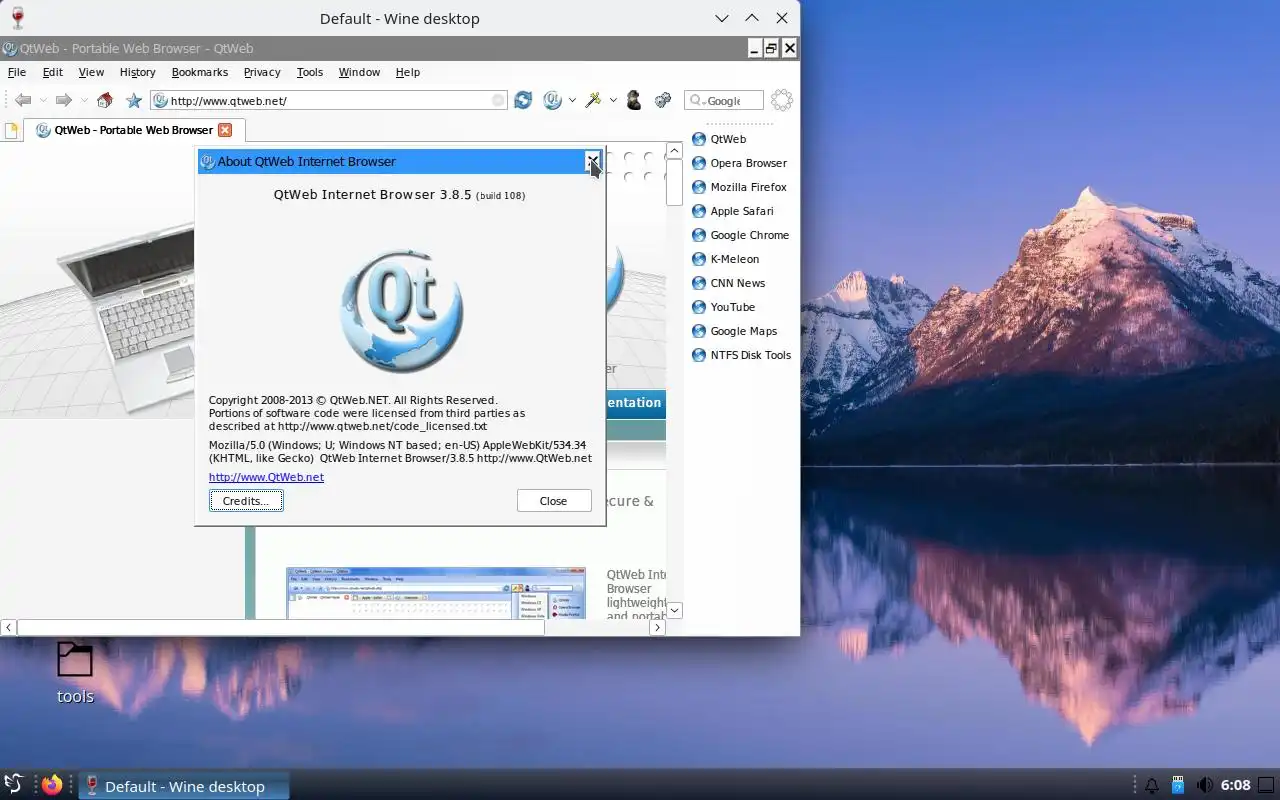Click the volume speaker tray icon
This screenshot has height=800, width=1280.
[x=1205, y=786]
